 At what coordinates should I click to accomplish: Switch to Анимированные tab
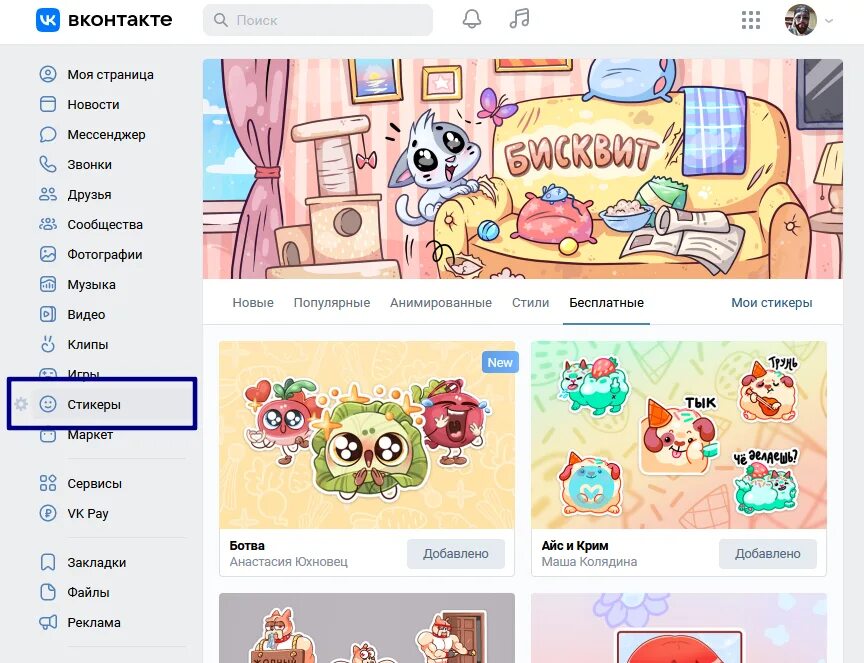coord(441,303)
